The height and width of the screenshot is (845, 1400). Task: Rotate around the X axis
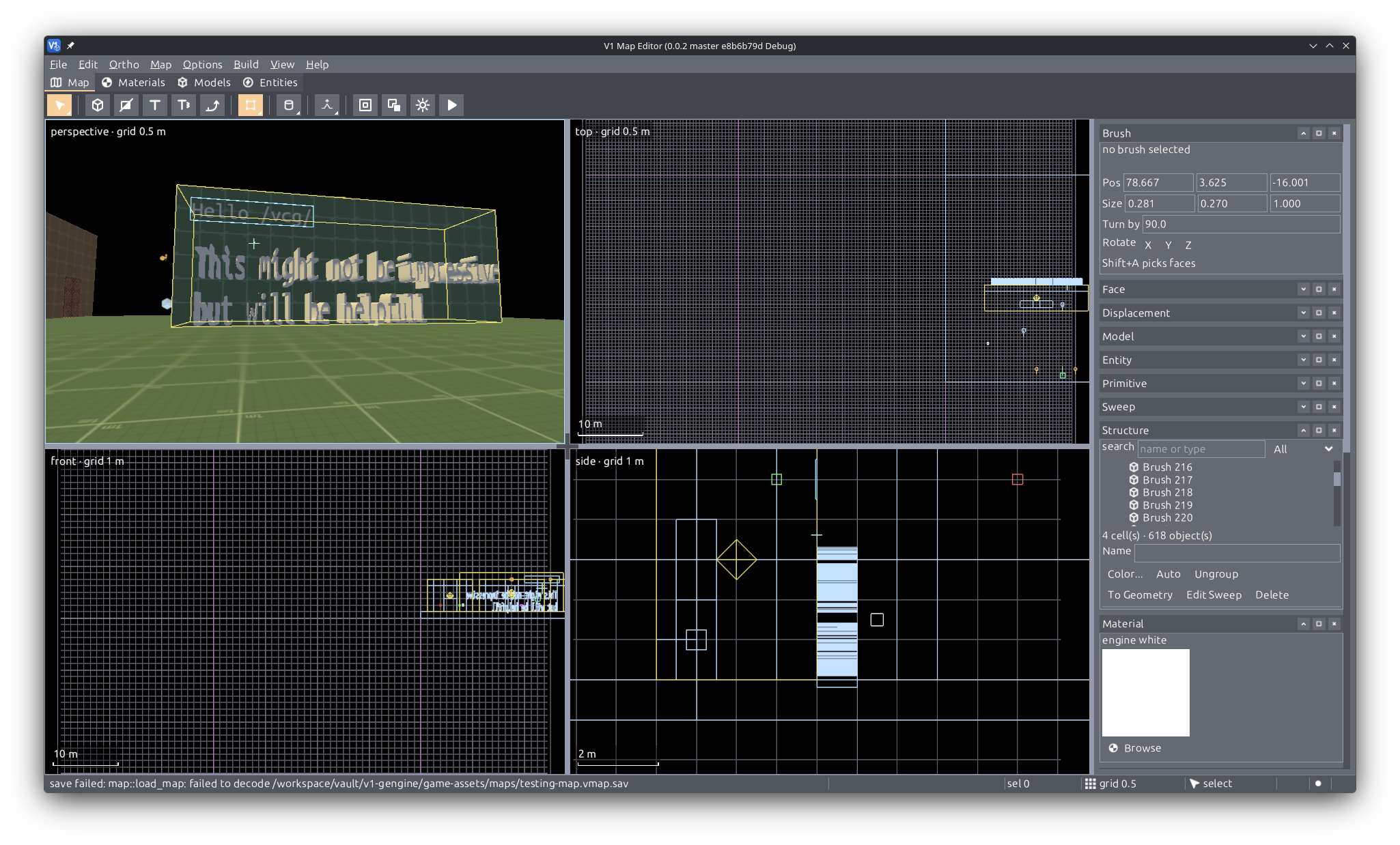click(1148, 245)
